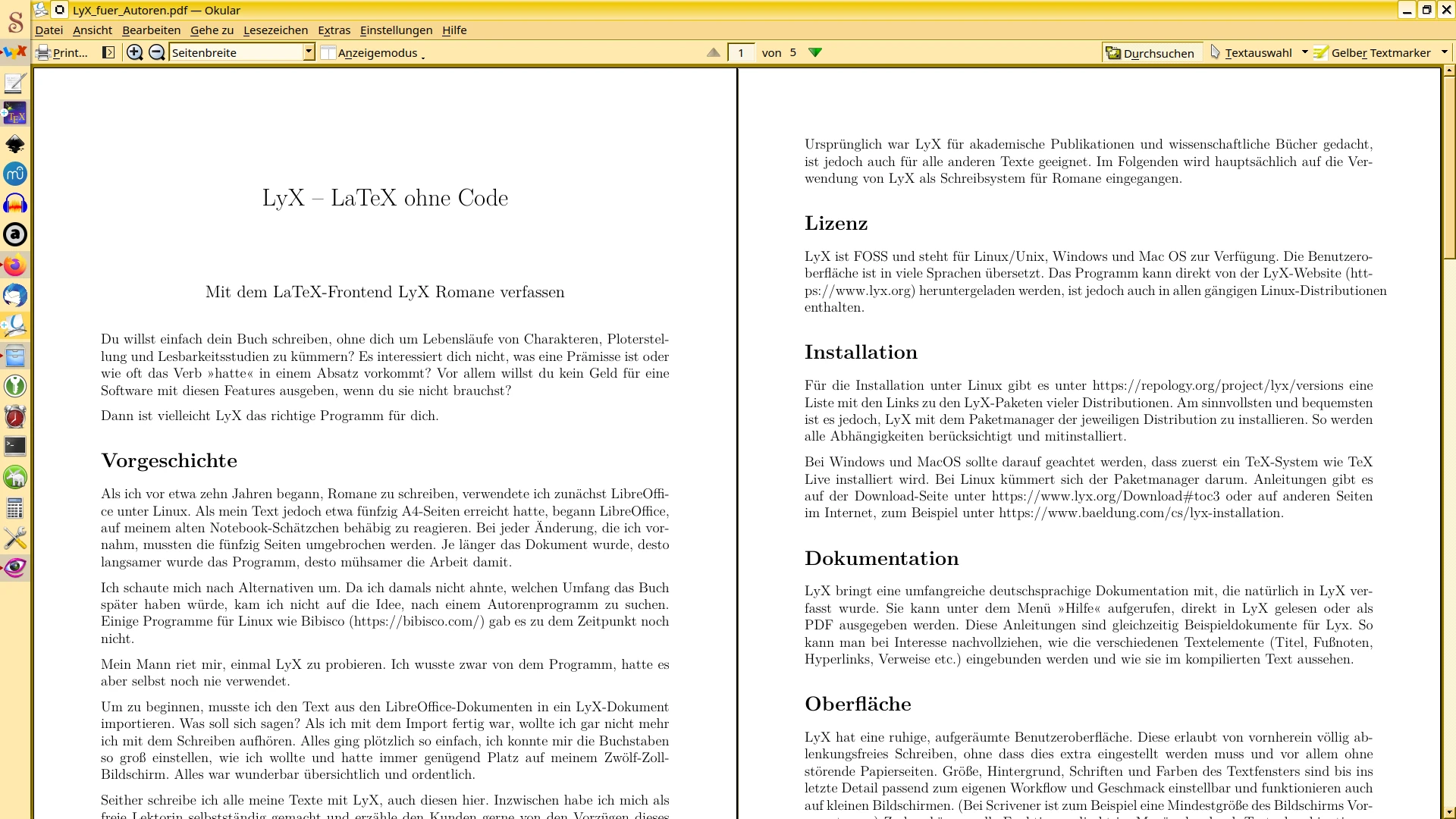Launch Firefox from the dock
1456x819 pixels.
pos(15,265)
